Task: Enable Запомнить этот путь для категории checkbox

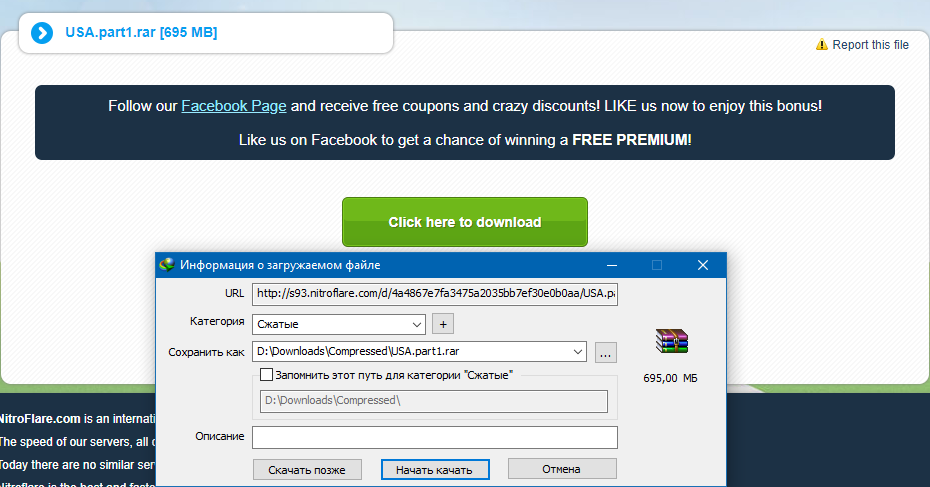Action: click(x=267, y=375)
